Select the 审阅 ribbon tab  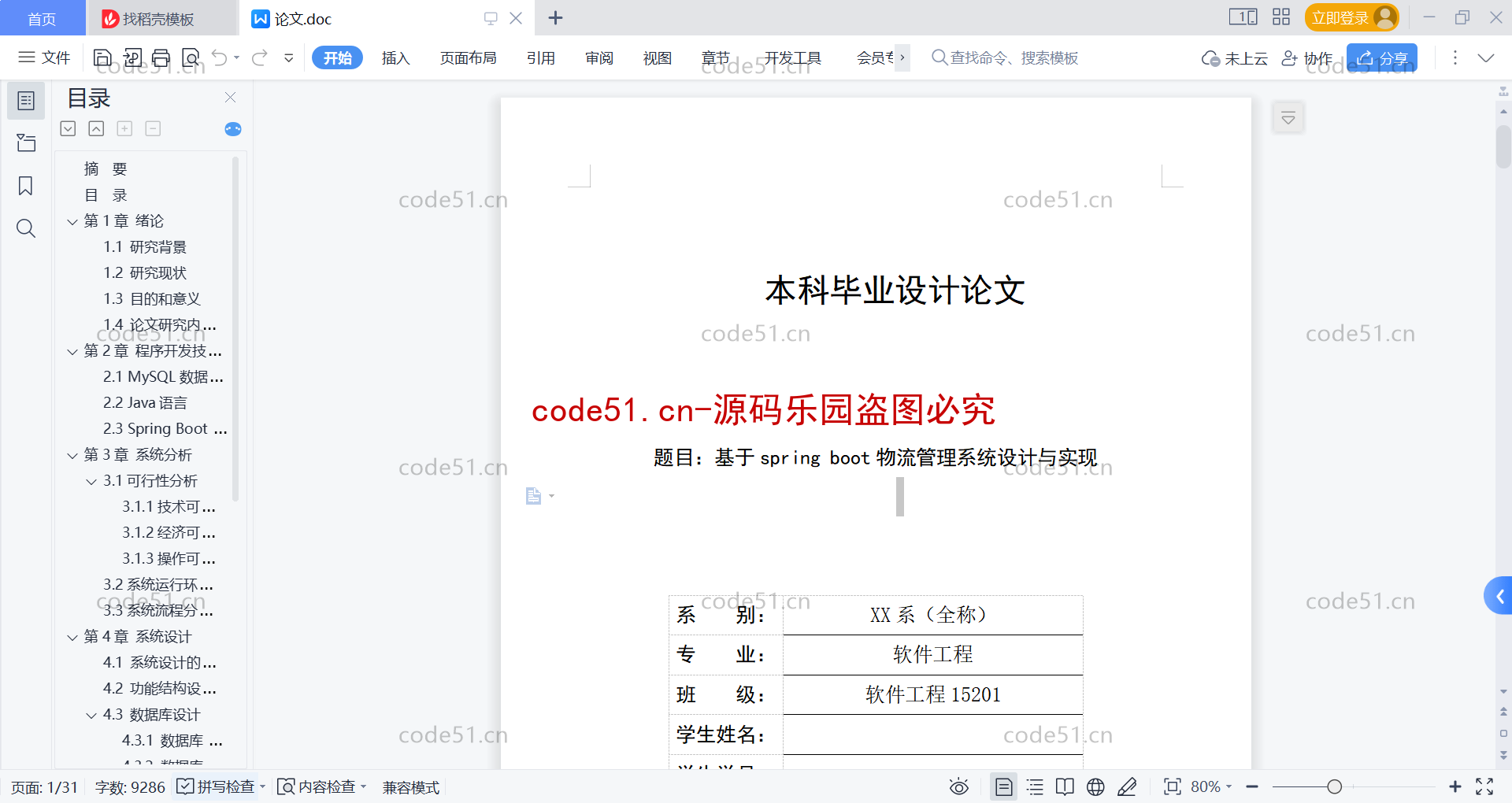tap(599, 57)
